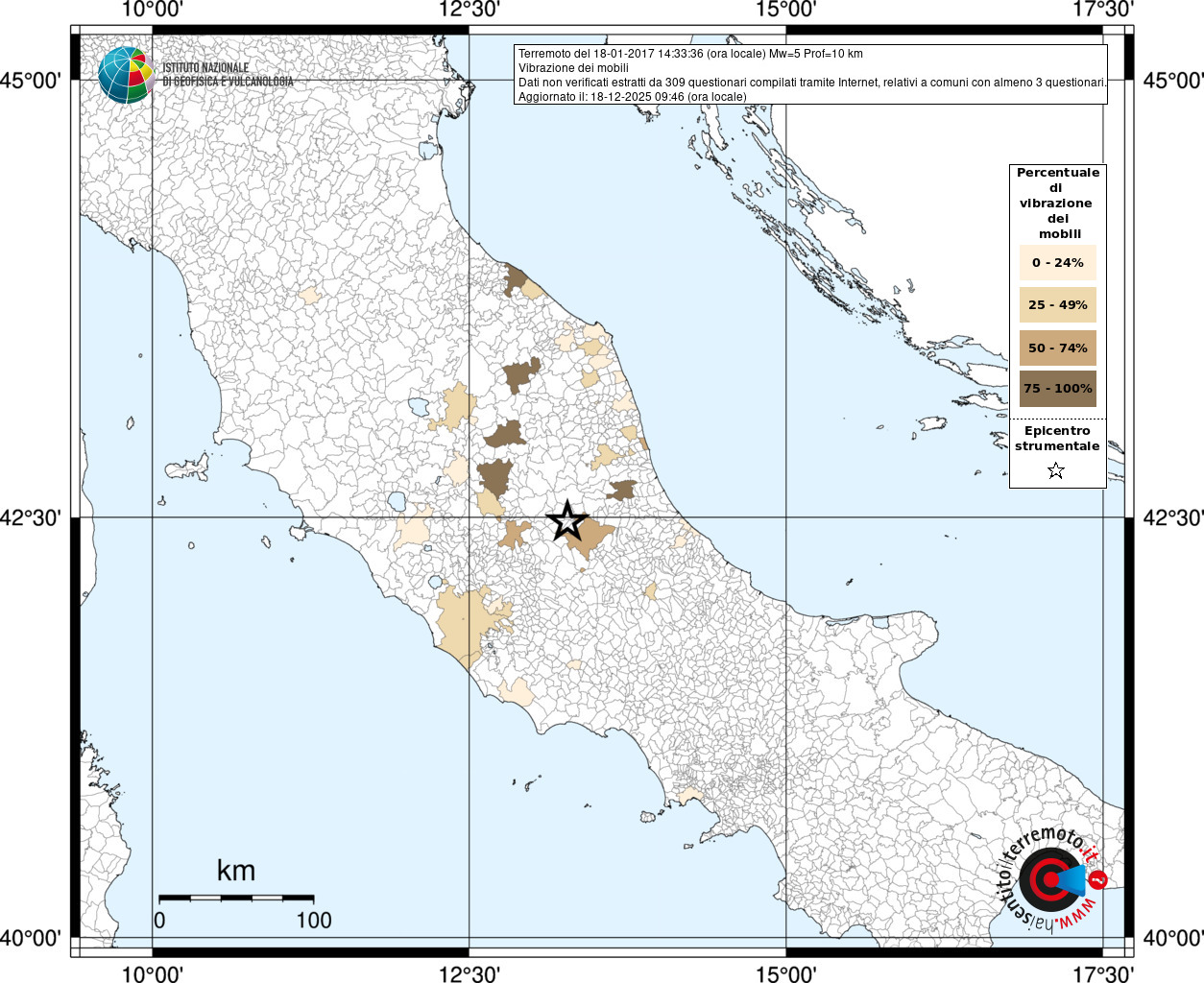1204x983 pixels.
Task: Click the 'Vibrazione dei mobili' subtitle text
Action: 573,68
